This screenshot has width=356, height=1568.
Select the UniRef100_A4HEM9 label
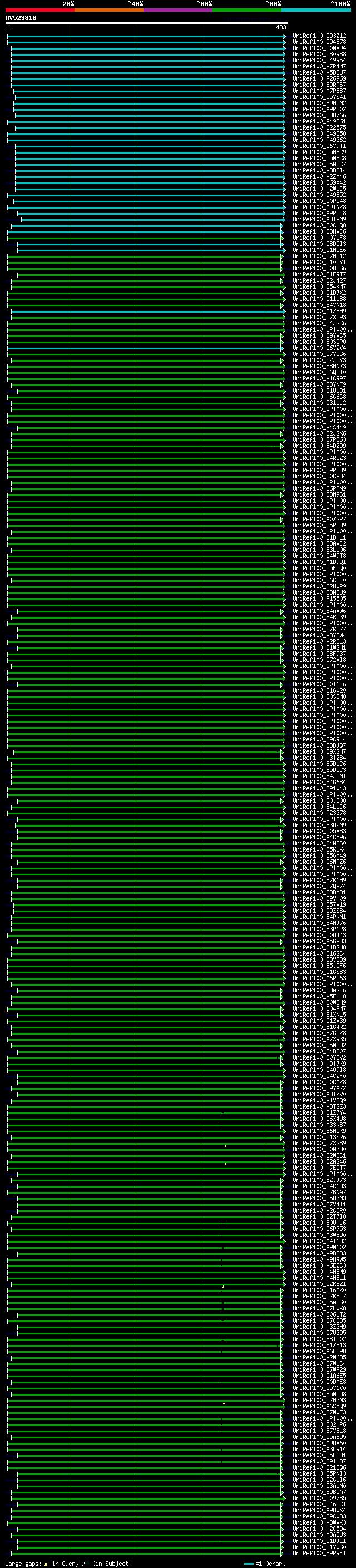319,1272
